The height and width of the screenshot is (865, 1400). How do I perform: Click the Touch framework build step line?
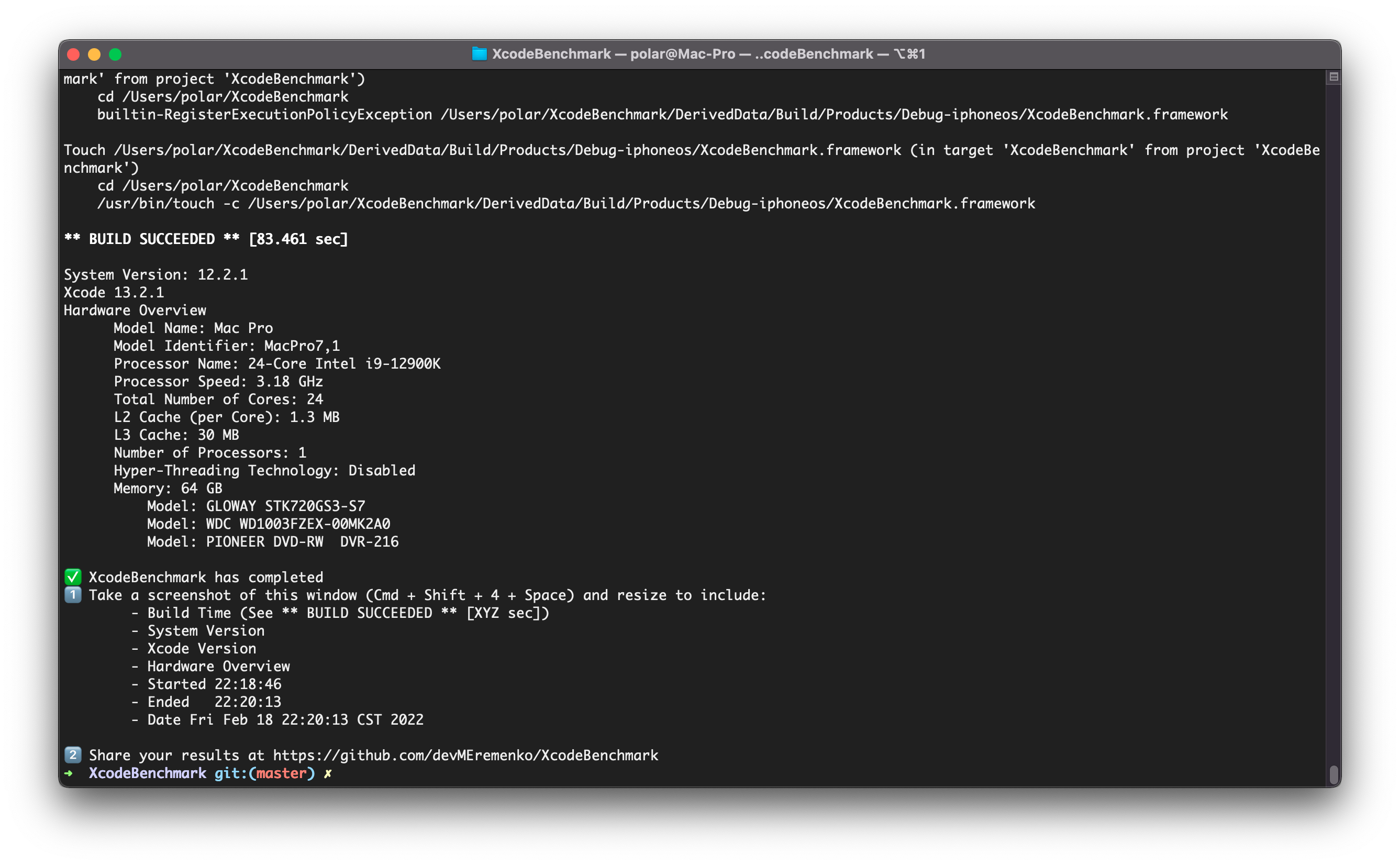click(572, 150)
